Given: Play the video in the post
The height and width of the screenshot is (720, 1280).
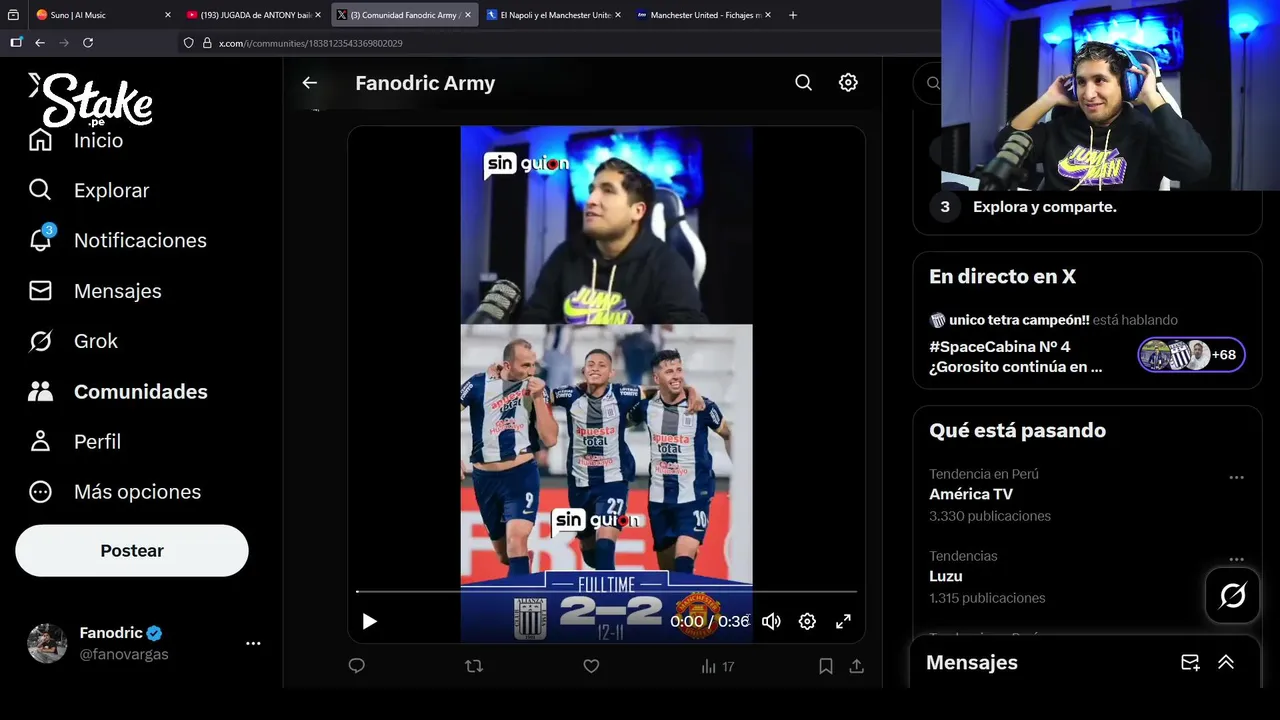Looking at the screenshot, I should click(369, 621).
